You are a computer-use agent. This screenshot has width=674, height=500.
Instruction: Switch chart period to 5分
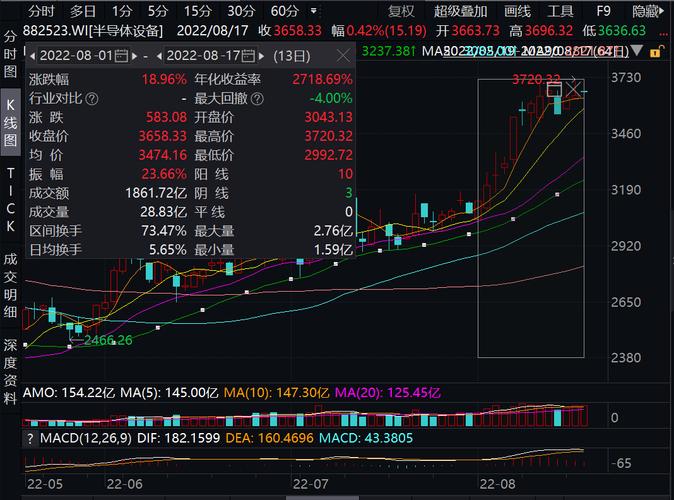pos(158,11)
